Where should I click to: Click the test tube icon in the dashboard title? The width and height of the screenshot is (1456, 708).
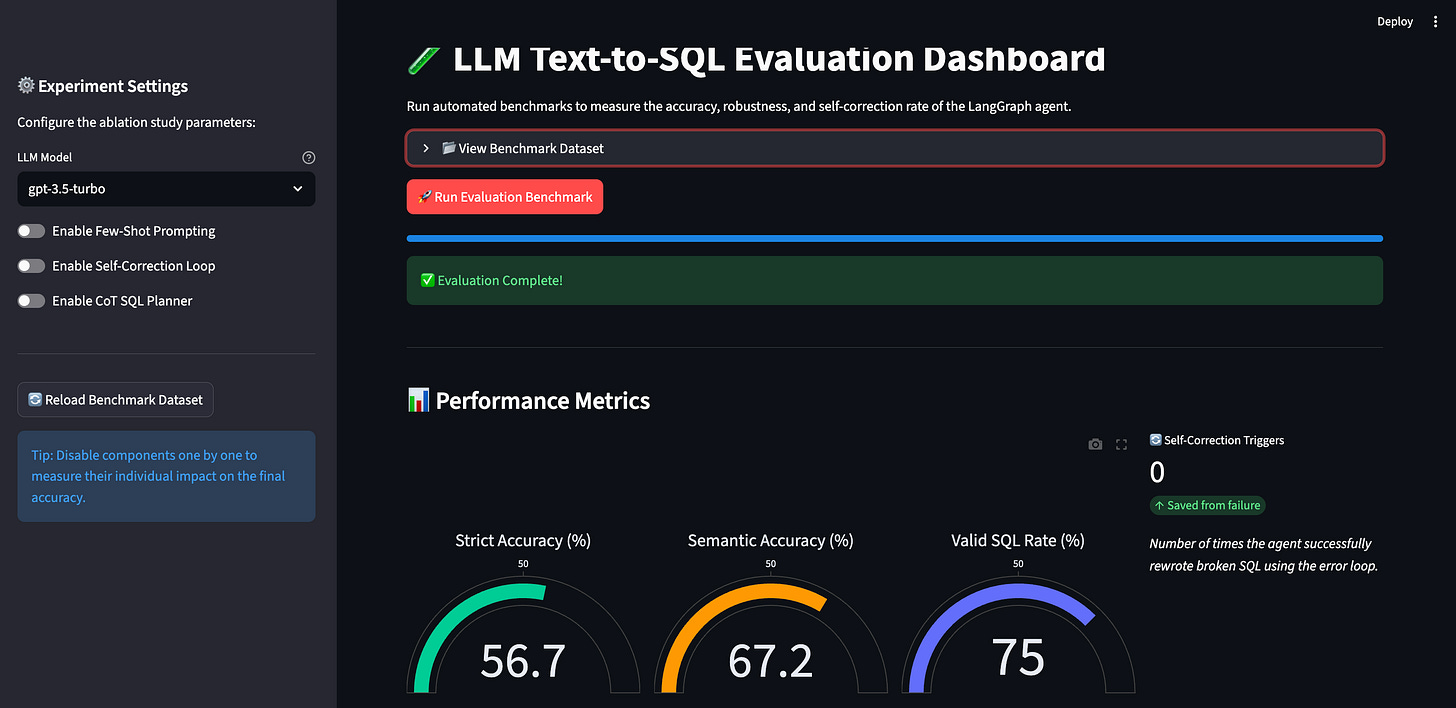[423, 59]
